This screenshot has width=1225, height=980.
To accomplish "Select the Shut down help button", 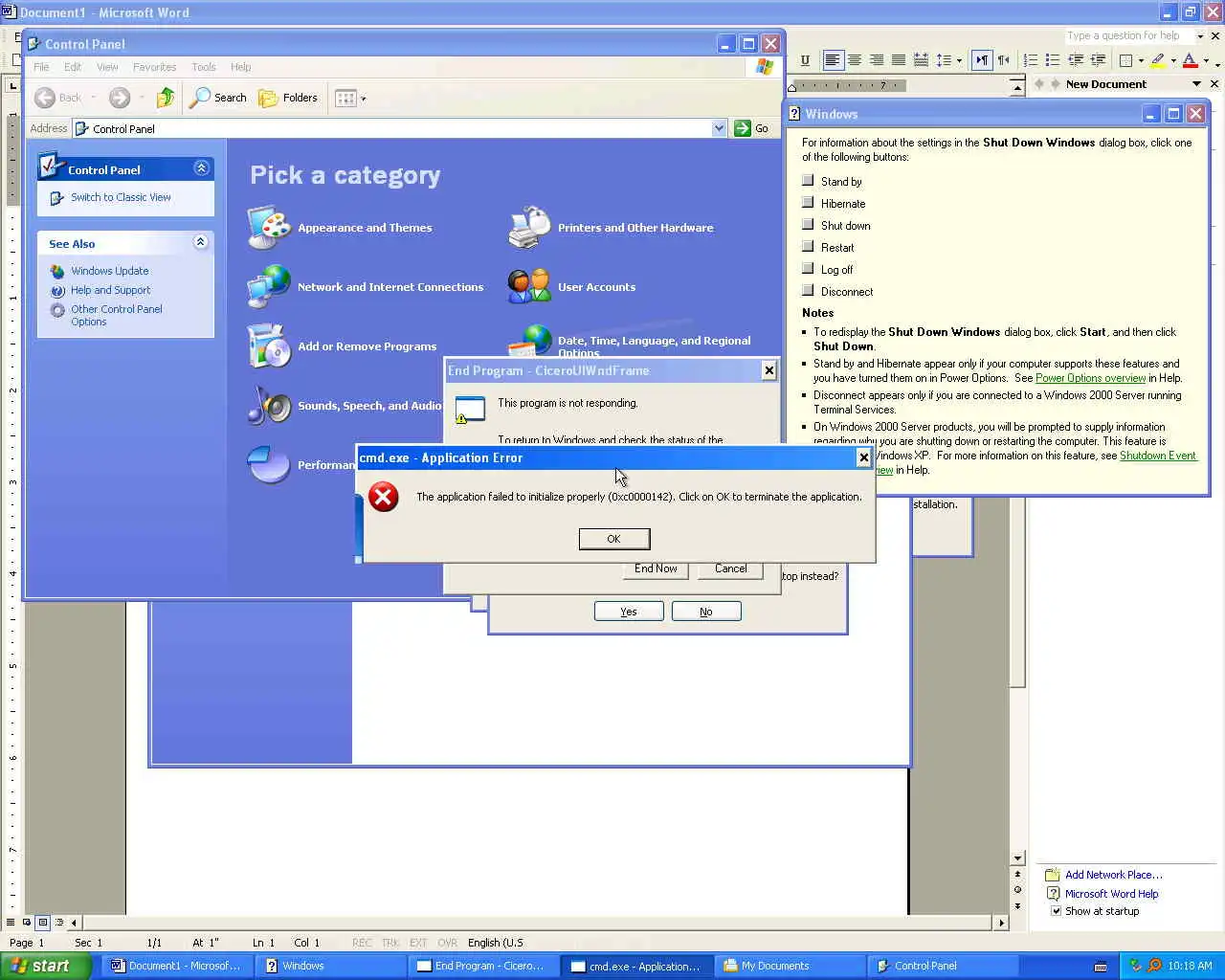I will tap(808, 224).
